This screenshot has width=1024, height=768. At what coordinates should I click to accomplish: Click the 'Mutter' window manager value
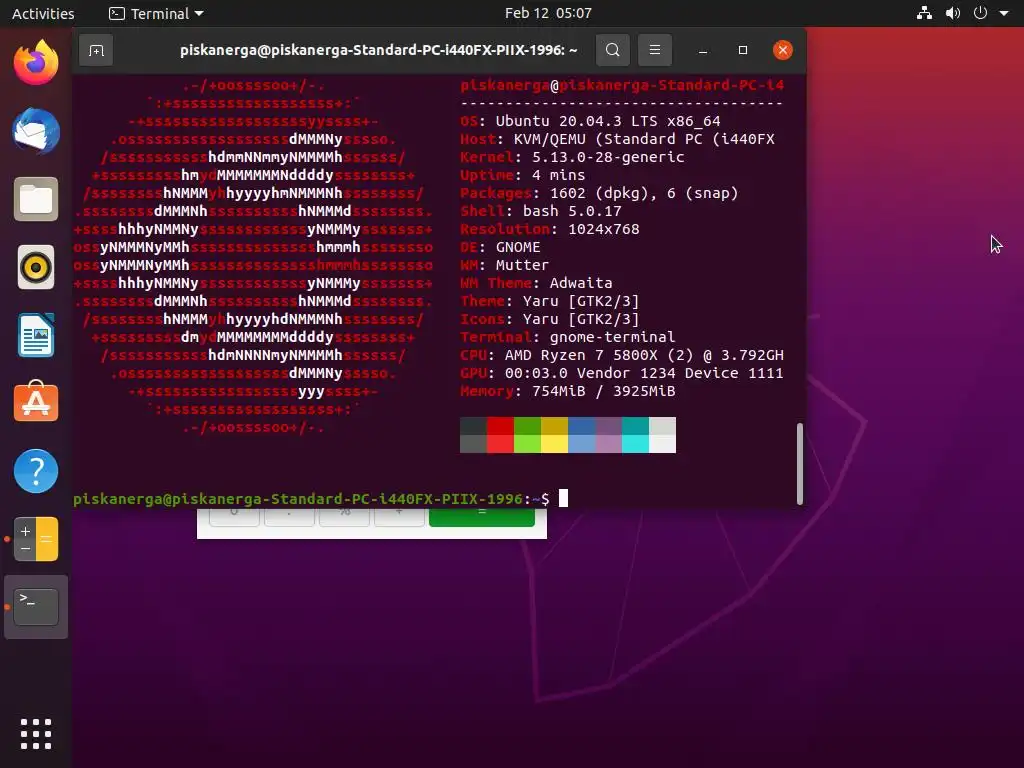[x=522, y=265]
